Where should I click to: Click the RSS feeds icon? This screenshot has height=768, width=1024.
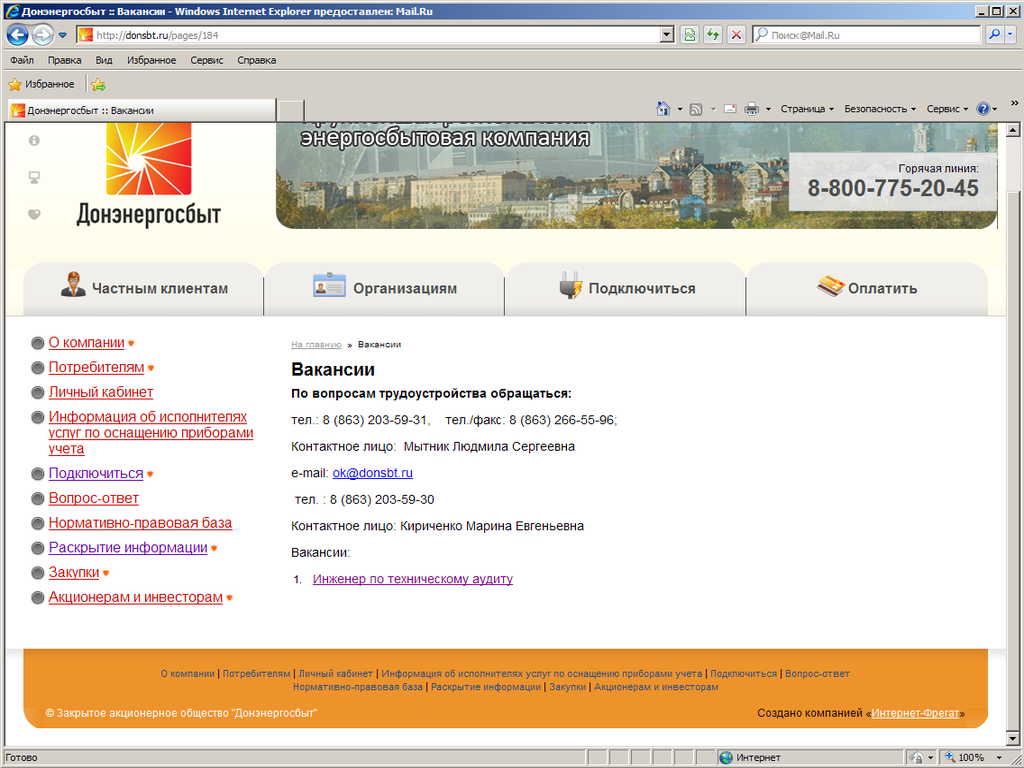point(696,109)
